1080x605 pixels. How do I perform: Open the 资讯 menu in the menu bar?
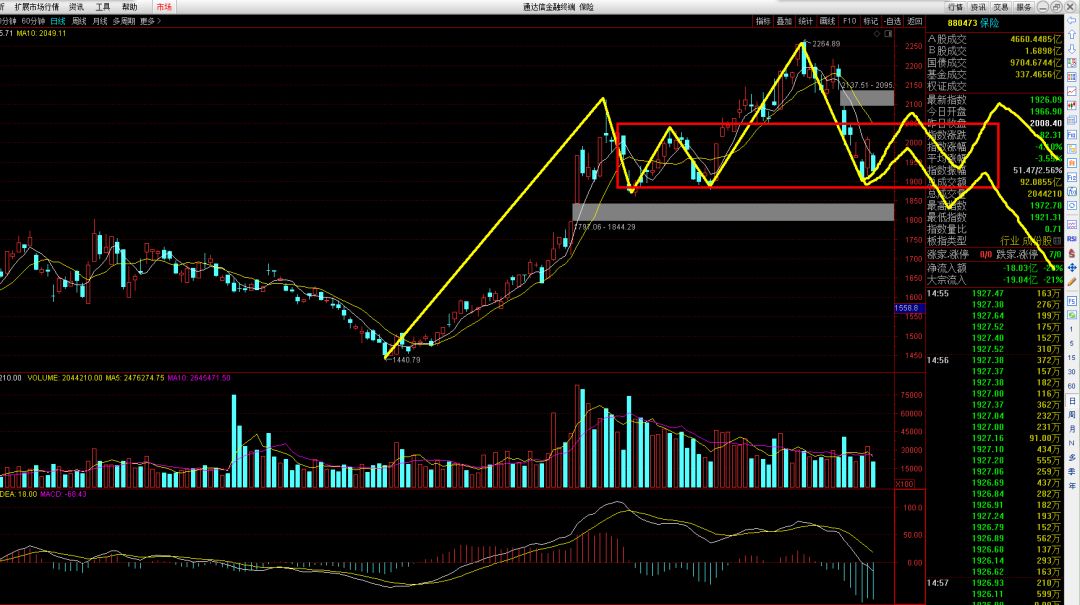point(76,7)
